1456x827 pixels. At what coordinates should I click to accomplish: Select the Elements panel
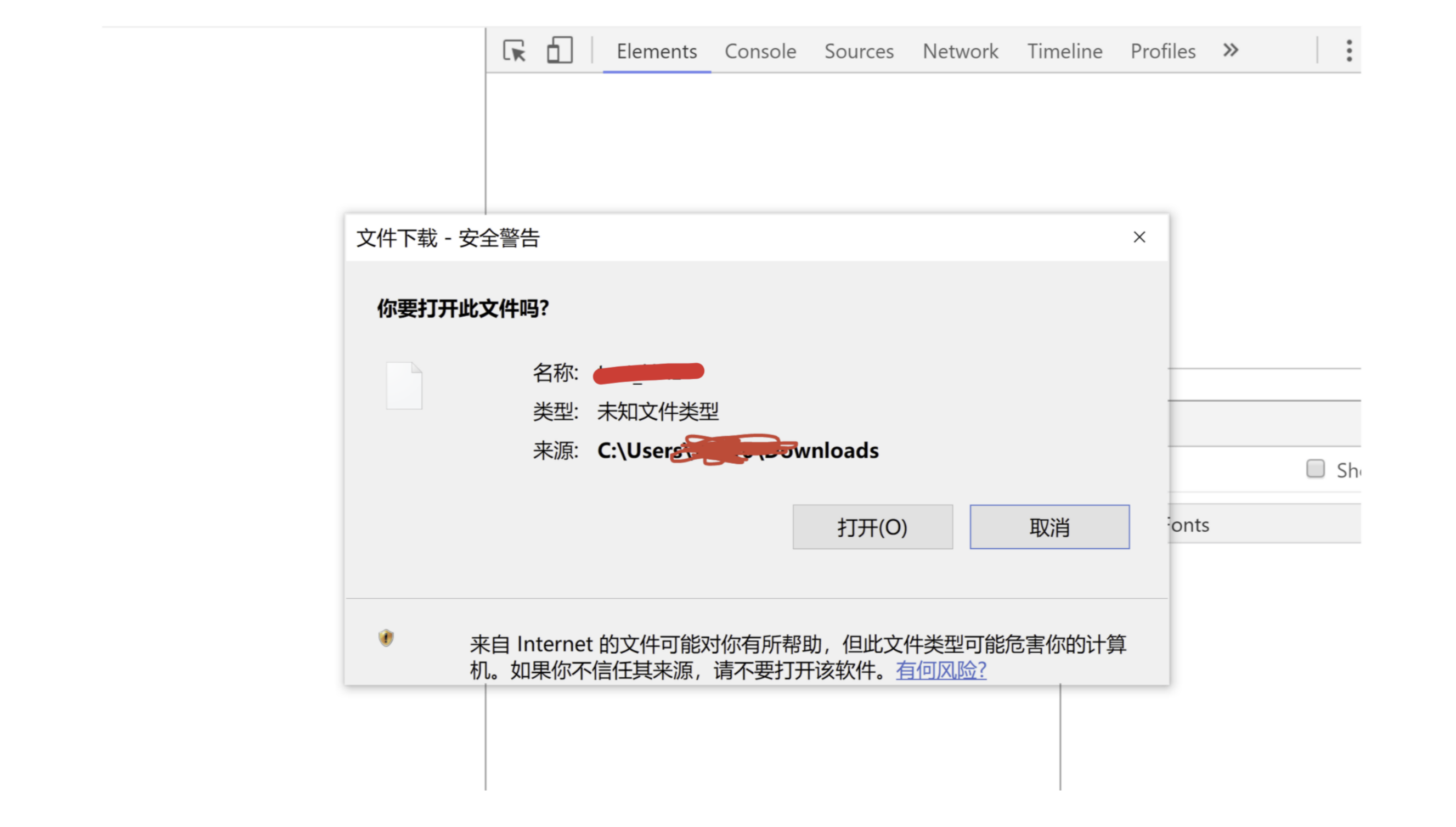point(656,51)
